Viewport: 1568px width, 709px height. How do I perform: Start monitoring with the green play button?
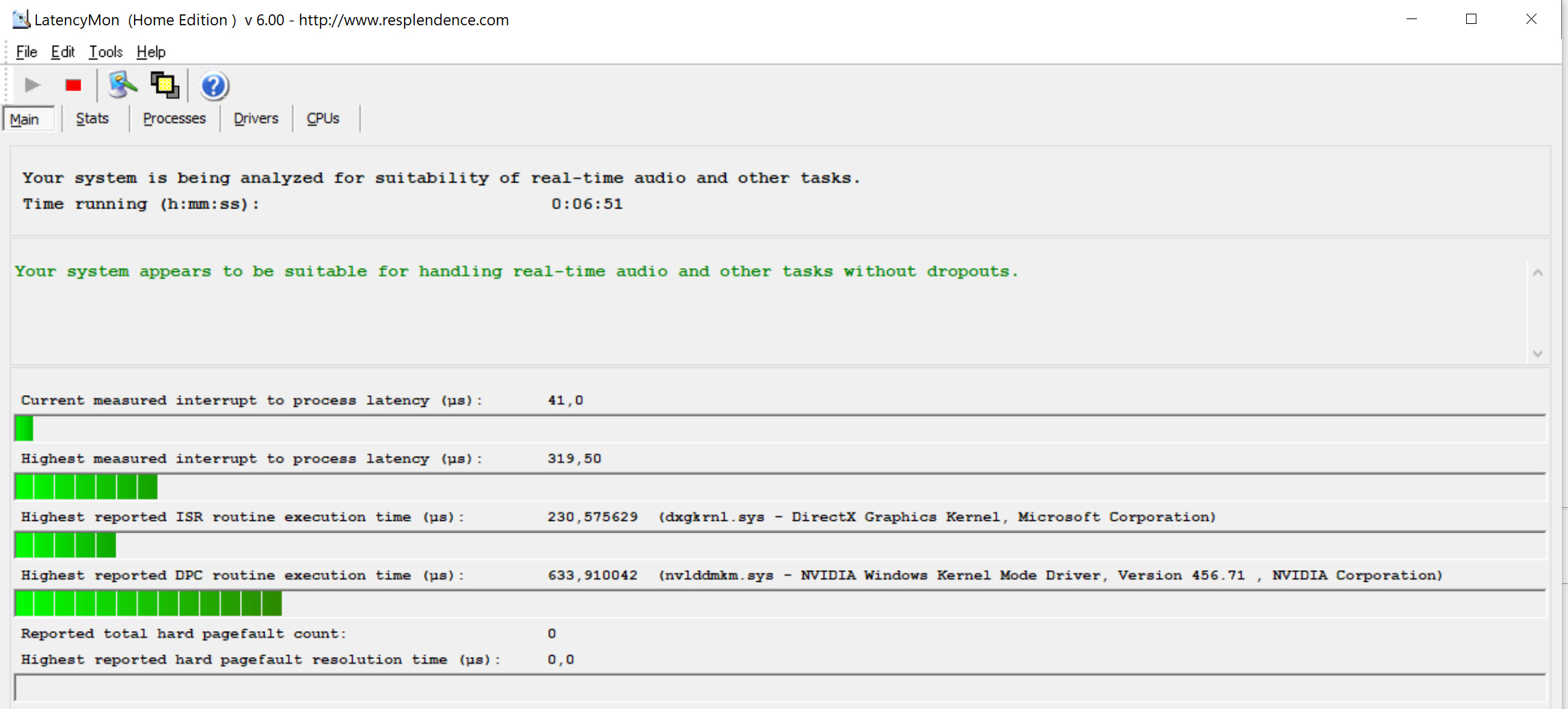coord(32,85)
